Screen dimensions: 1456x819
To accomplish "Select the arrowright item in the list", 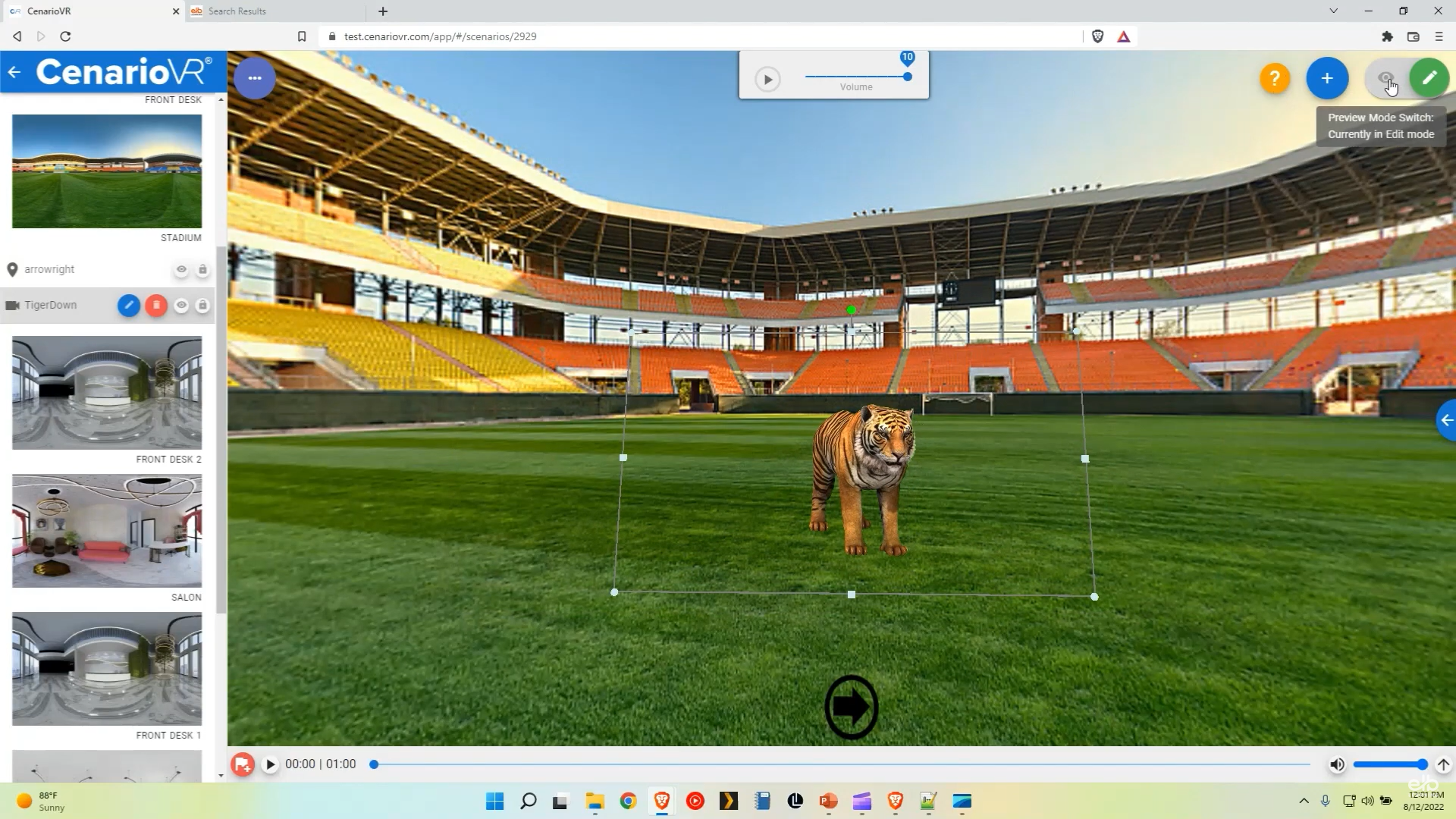I will point(49,270).
